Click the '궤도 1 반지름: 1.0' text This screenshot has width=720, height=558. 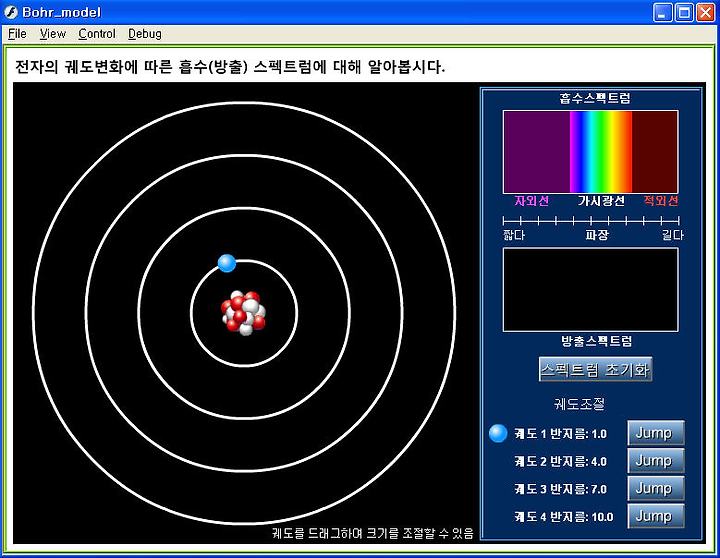click(x=561, y=434)
